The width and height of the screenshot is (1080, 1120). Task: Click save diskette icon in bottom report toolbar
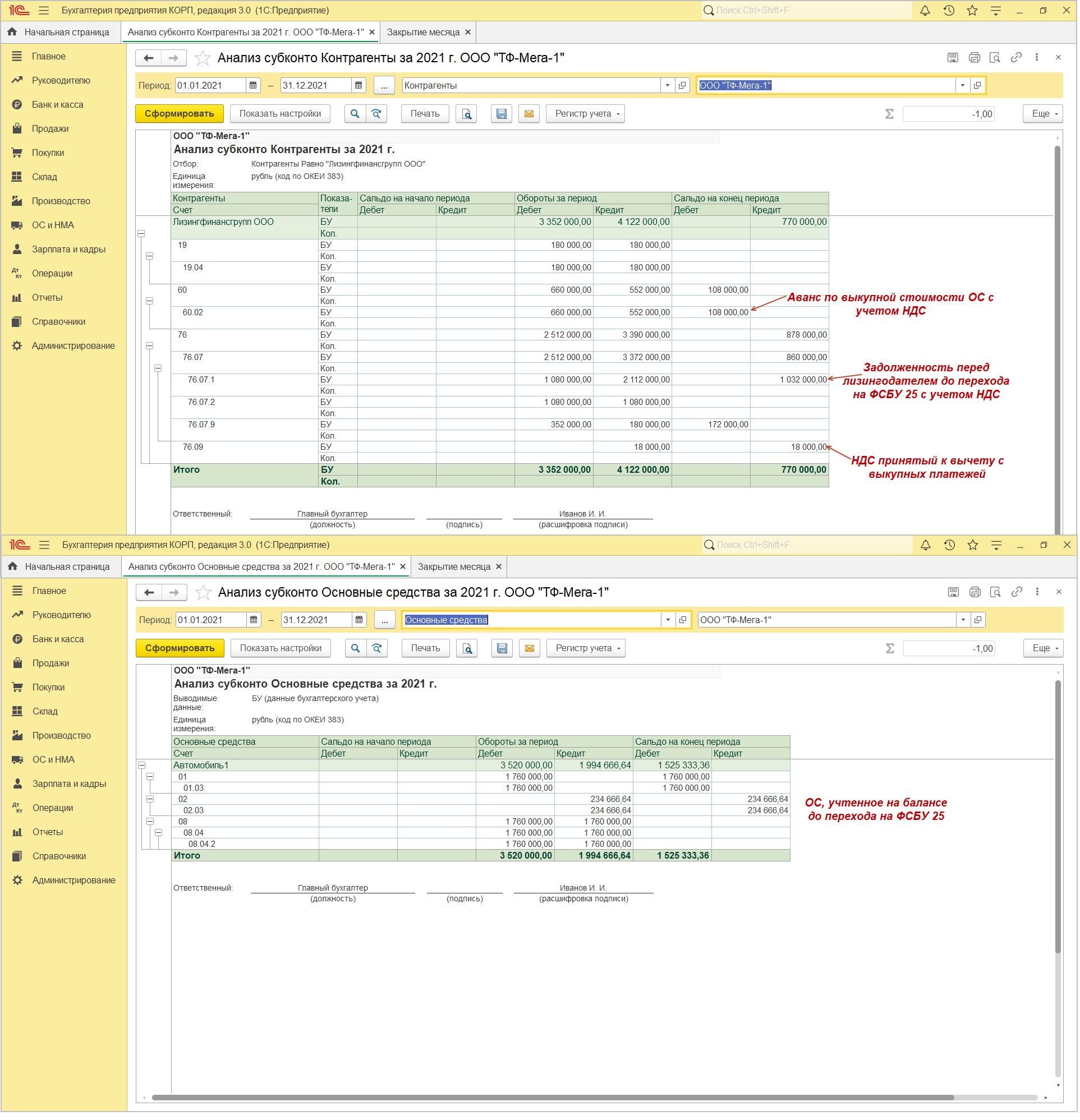coord(503,648)
